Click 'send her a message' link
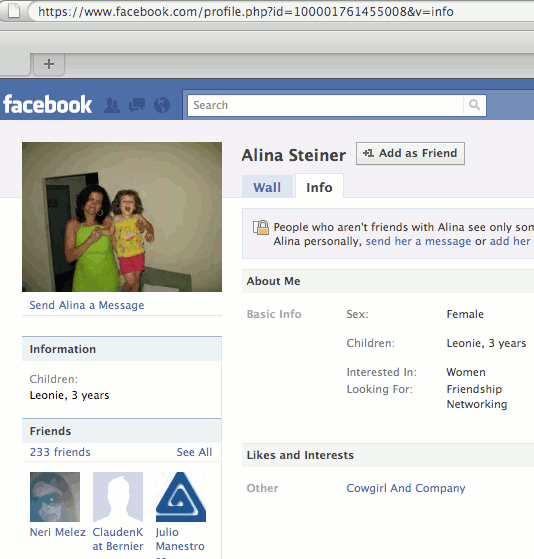 [418, 241]
